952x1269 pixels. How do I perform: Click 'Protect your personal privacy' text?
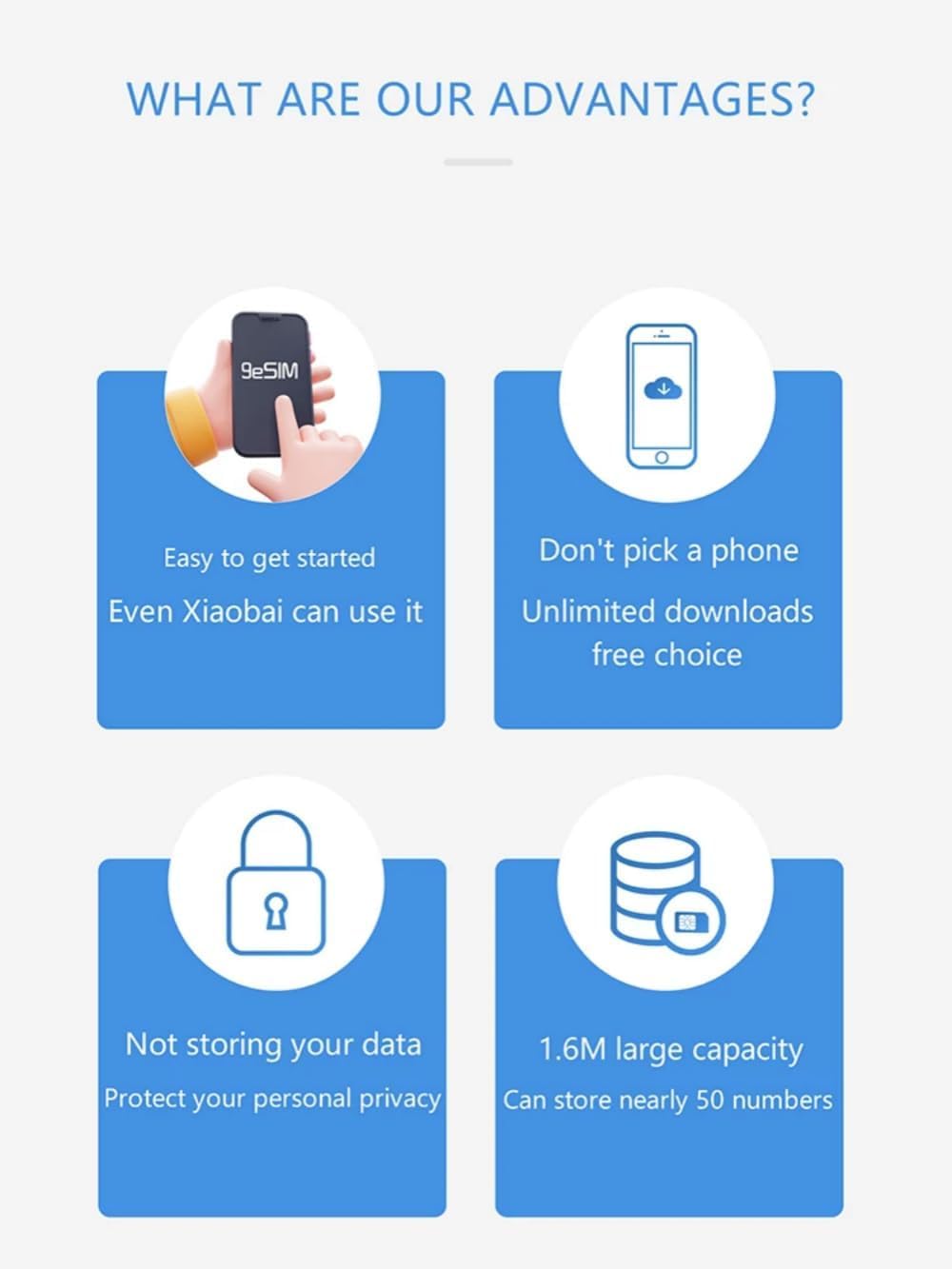tap(272, 1099)
